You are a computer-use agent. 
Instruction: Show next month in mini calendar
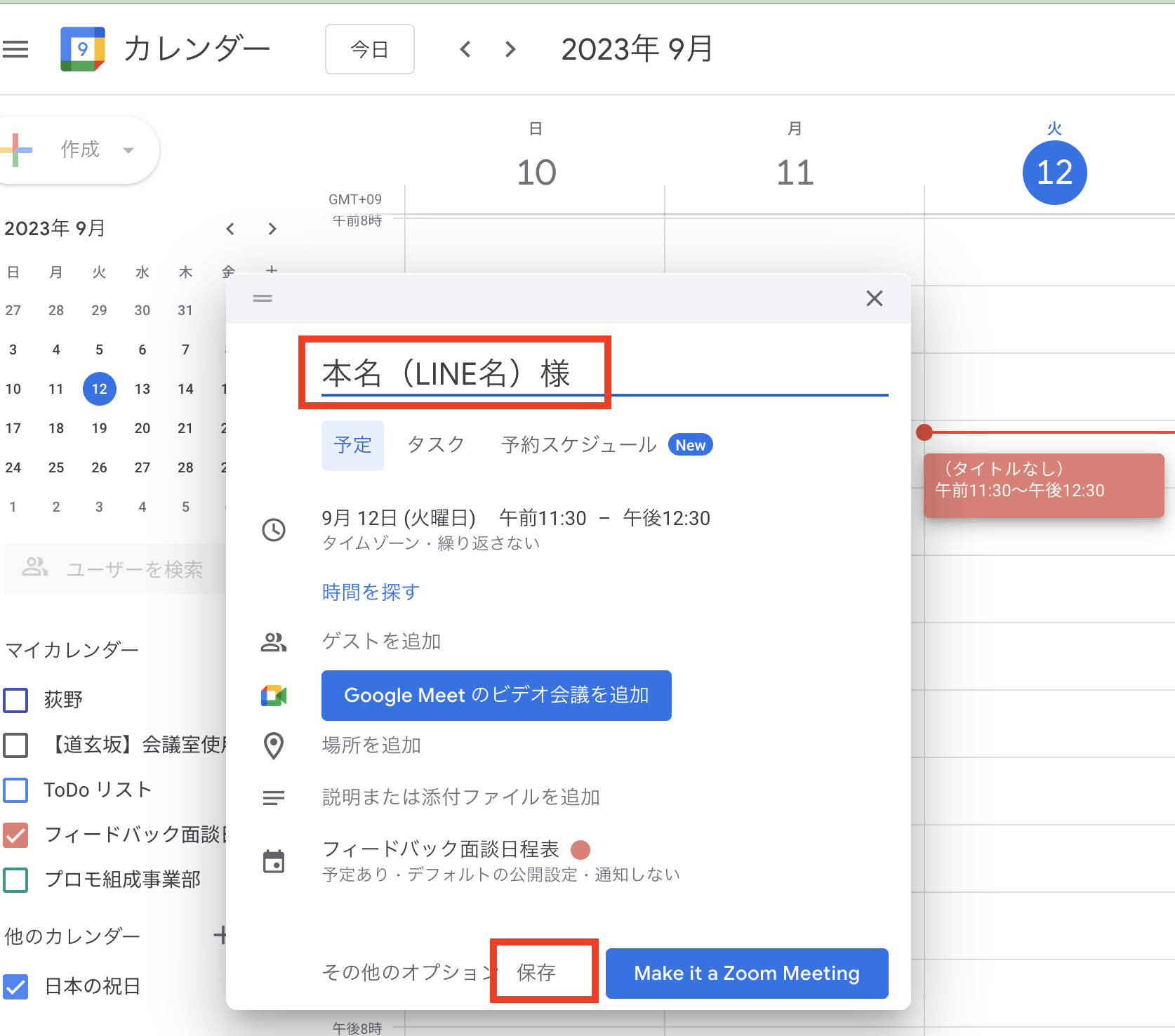pyautogui.click(x=272, y=229)
